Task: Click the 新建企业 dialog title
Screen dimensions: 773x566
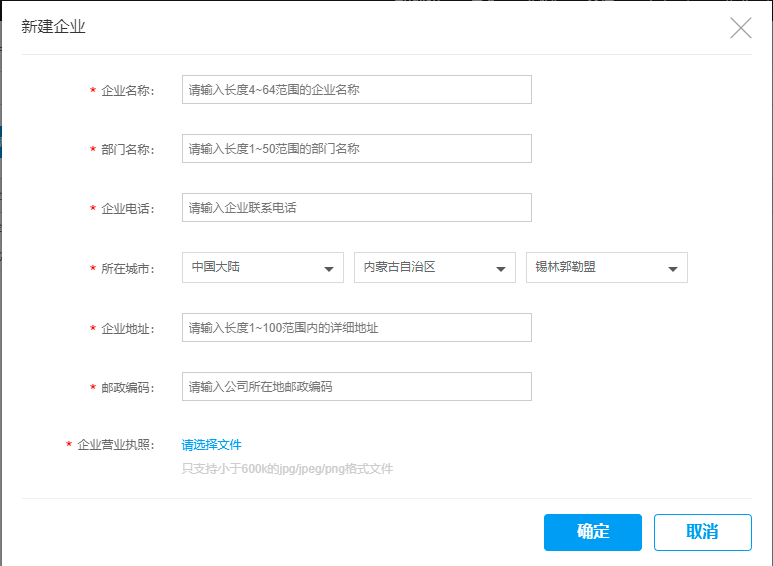Action: pos(54,27)
